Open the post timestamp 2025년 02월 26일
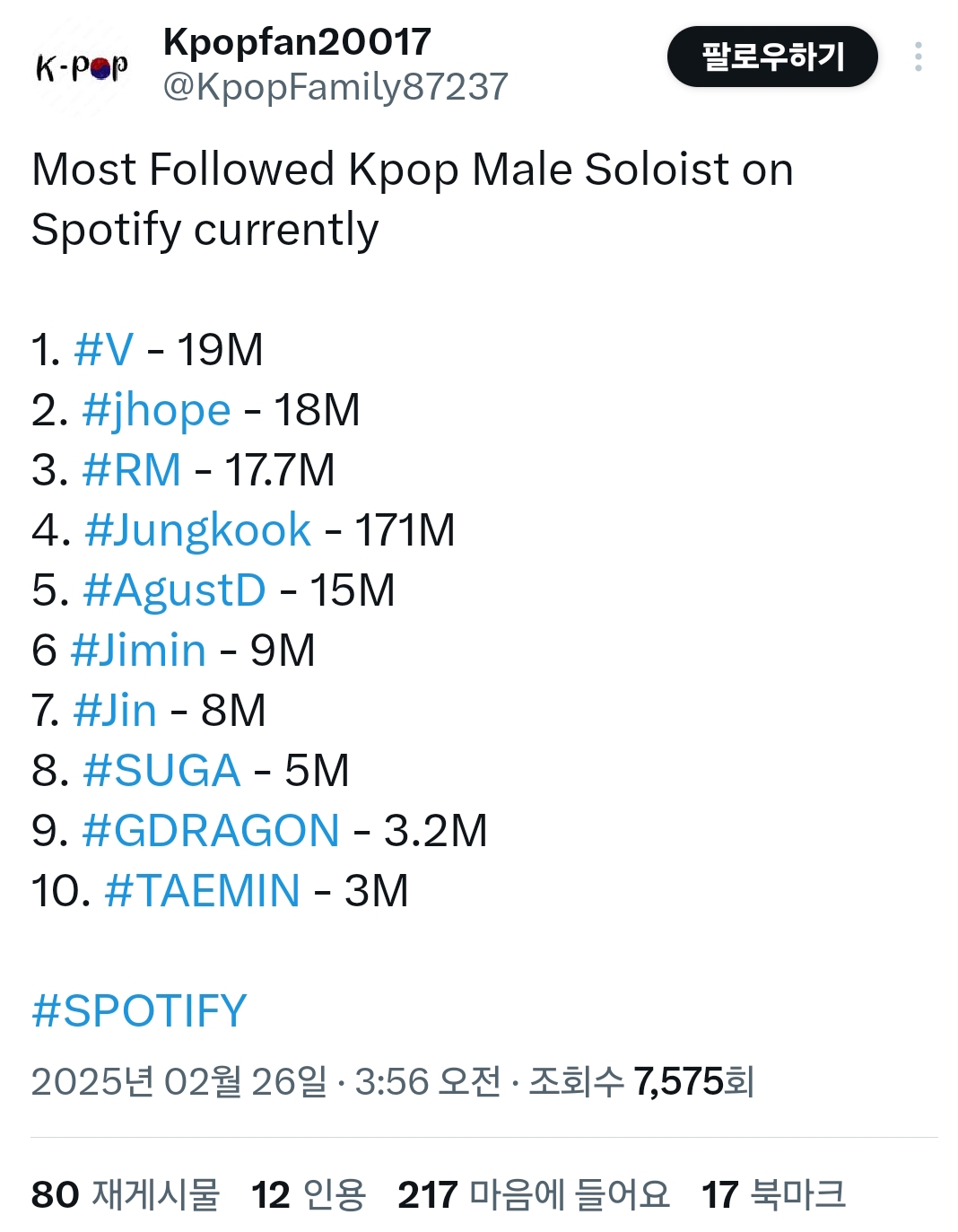The image size is (958, 1232). [x=179, y=1082]
